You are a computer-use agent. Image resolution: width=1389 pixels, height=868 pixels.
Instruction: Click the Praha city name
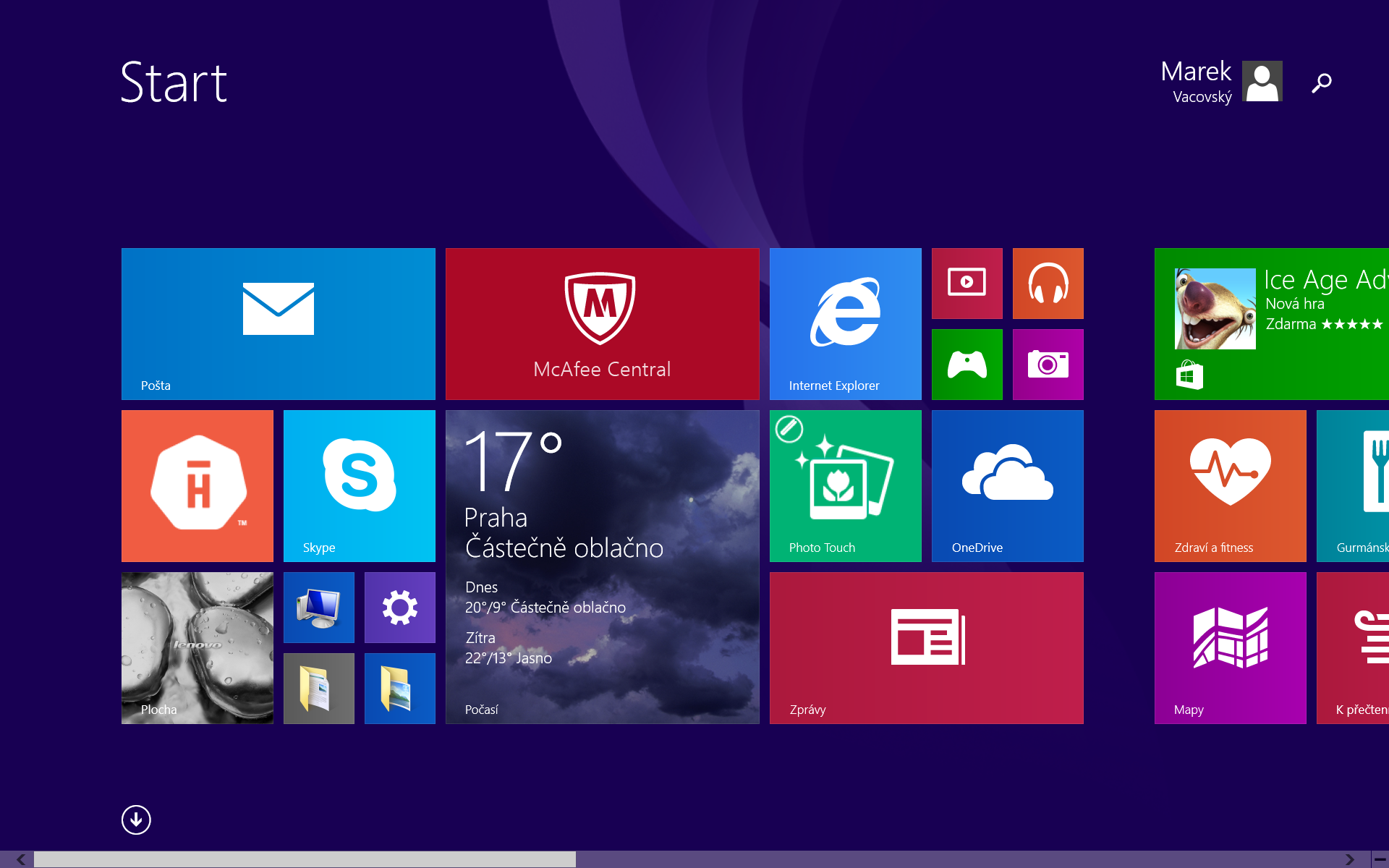click(x=496, y=518)
